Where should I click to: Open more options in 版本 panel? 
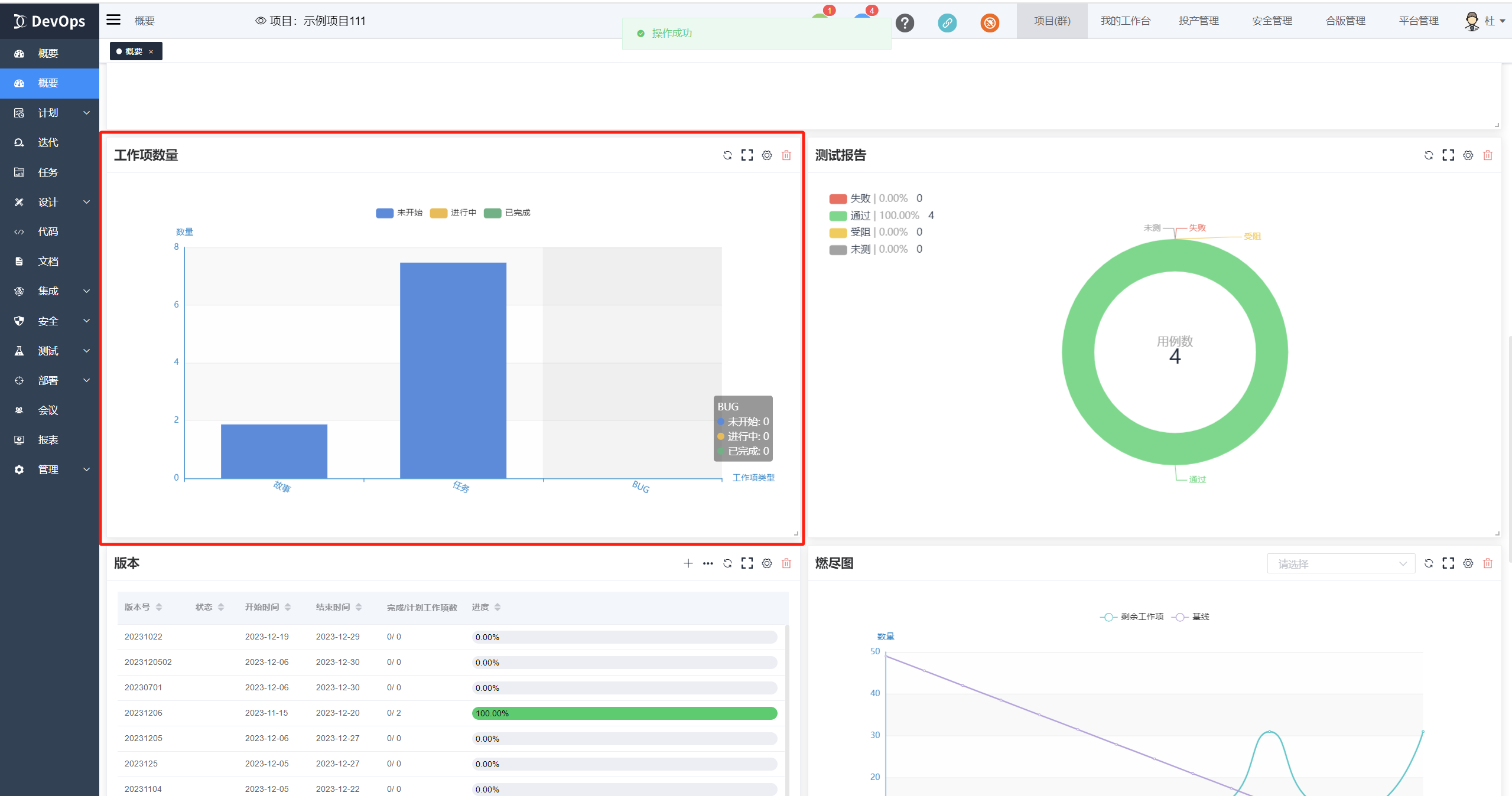pos(707,563)
